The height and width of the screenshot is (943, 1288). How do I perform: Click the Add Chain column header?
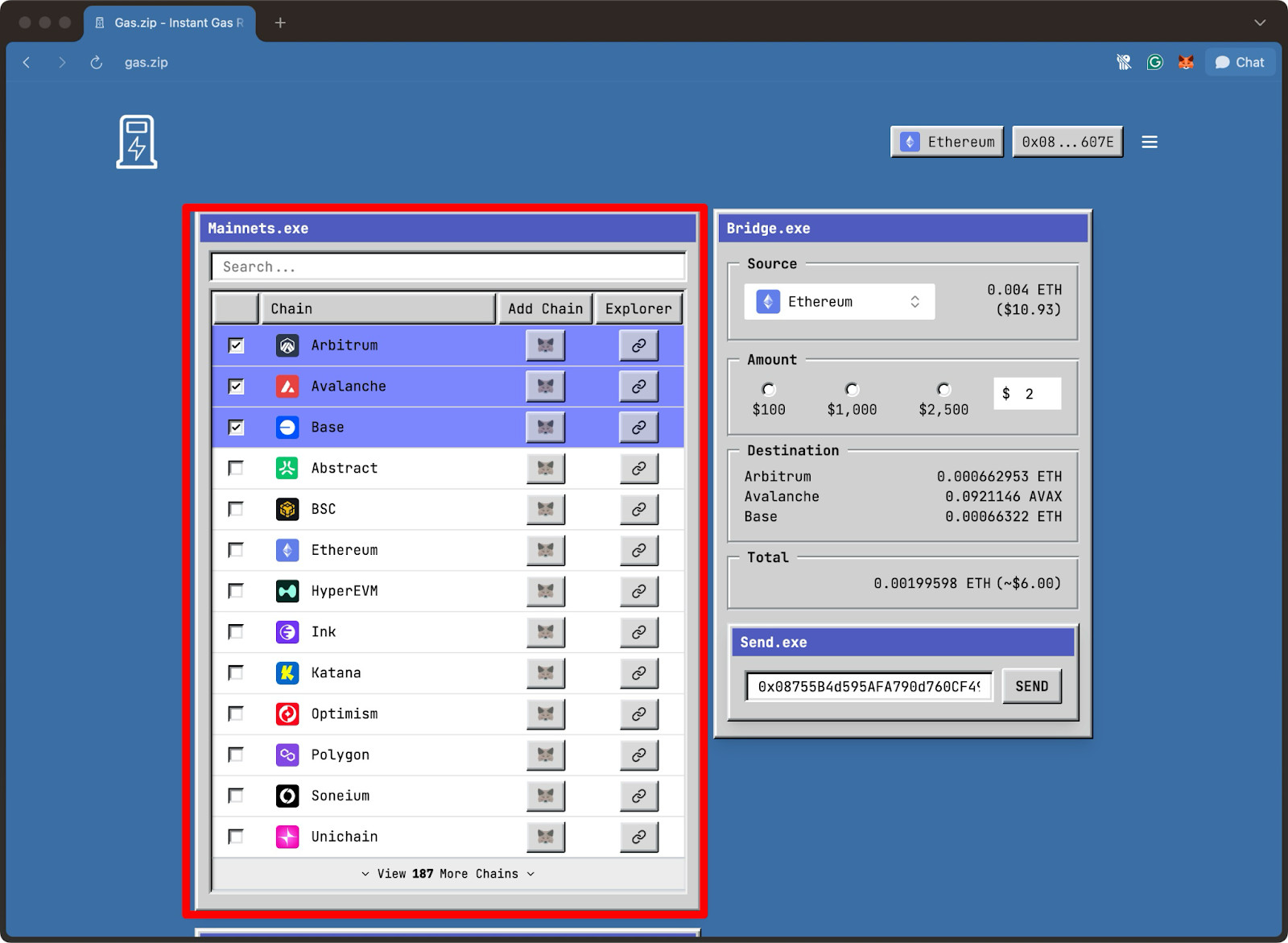546,309
